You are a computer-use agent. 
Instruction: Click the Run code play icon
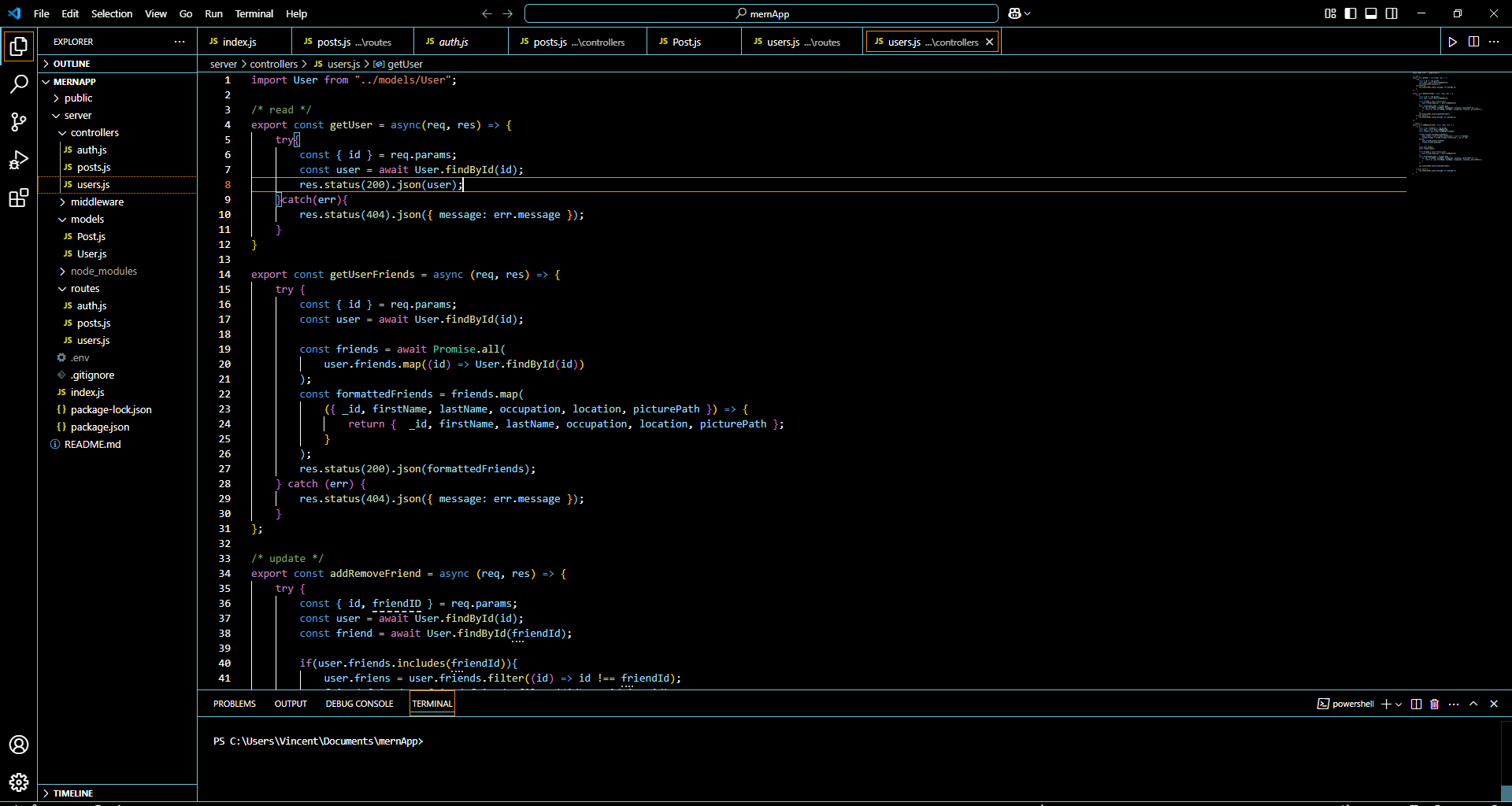[x=1452, y=42]
